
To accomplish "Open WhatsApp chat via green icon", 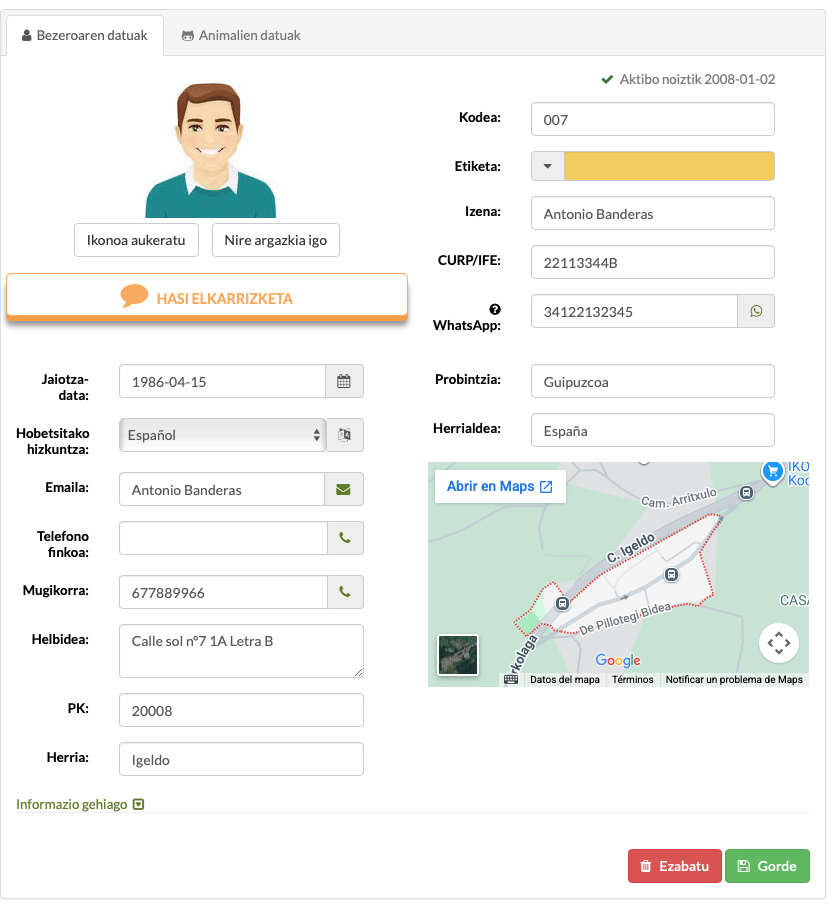I will pyautogui.click(x=755, y=311).
